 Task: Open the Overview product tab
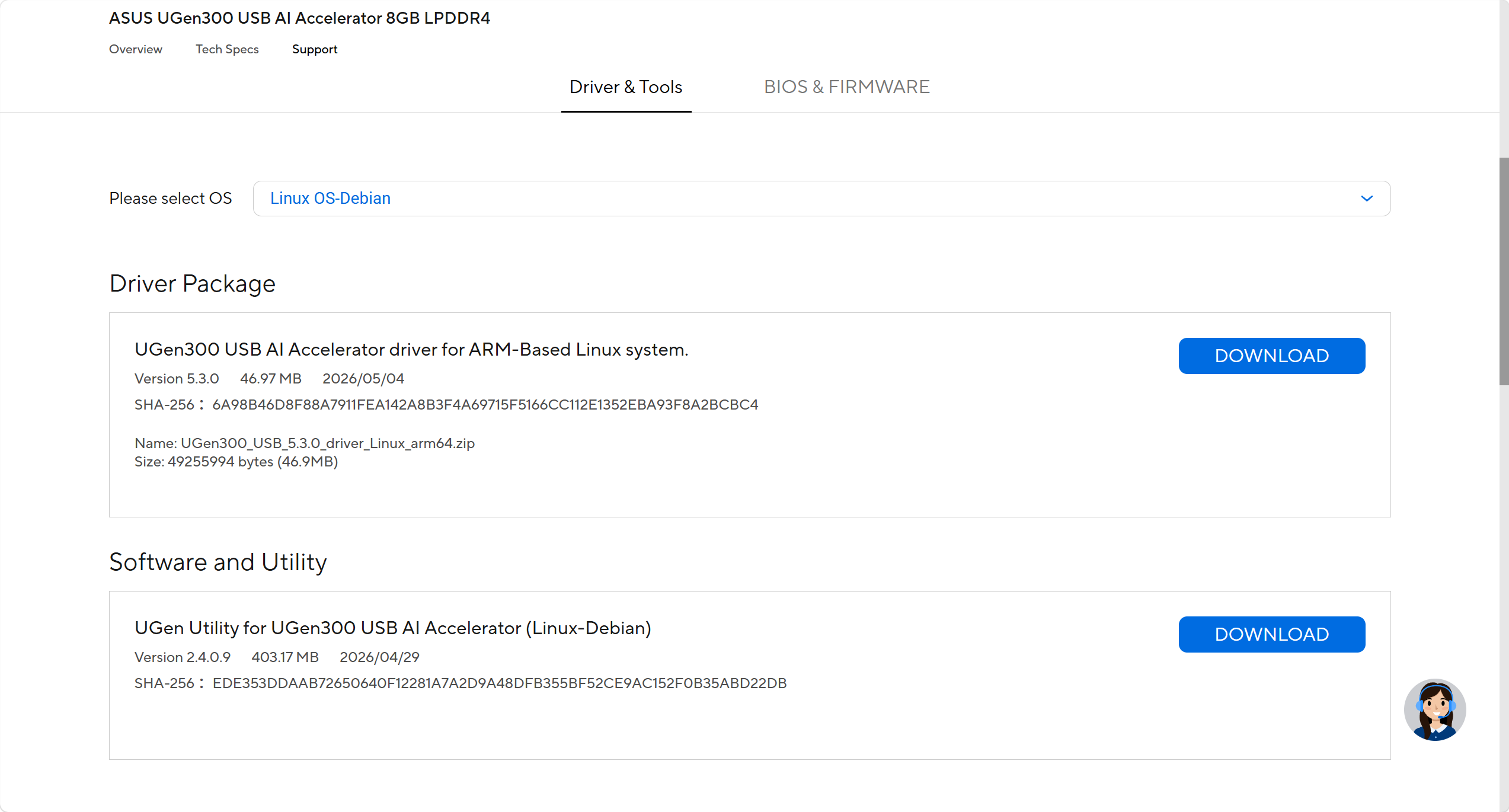[136, 49]
